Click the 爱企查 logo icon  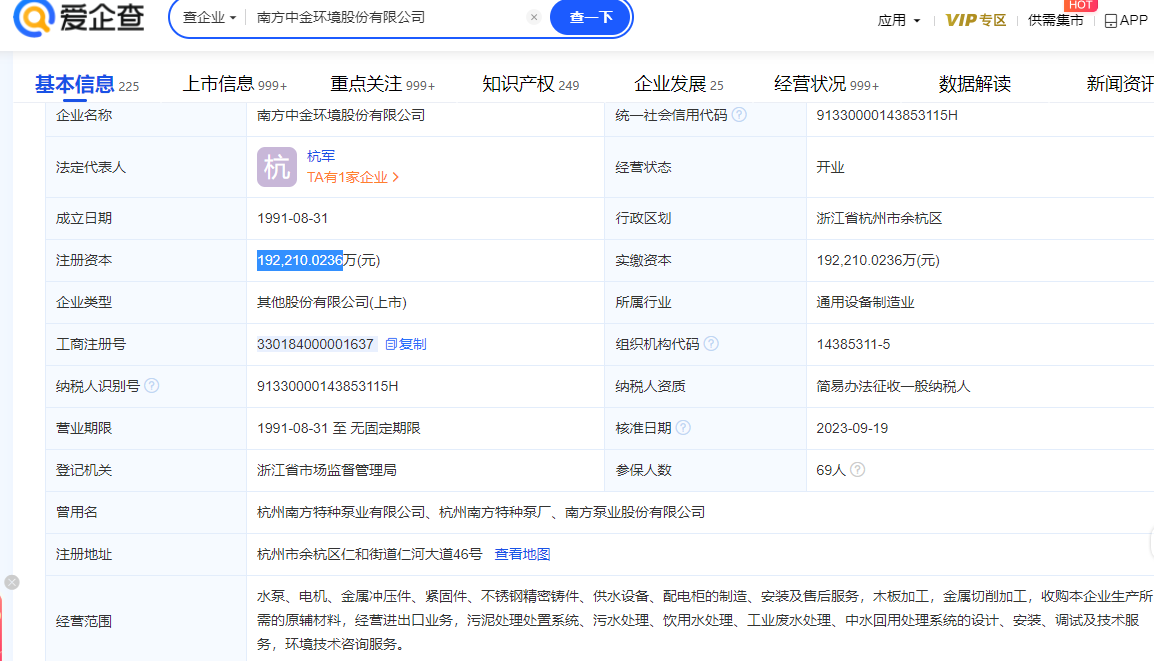pyautogui.click(x=34, y=17)
